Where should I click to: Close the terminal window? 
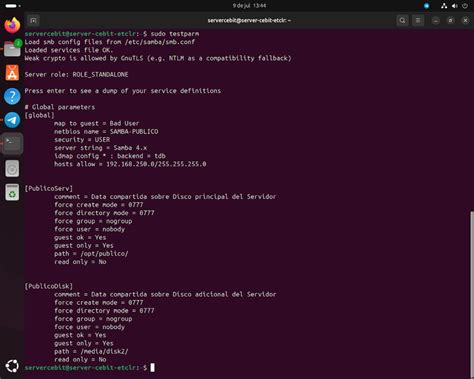click(x=465, y=21)
